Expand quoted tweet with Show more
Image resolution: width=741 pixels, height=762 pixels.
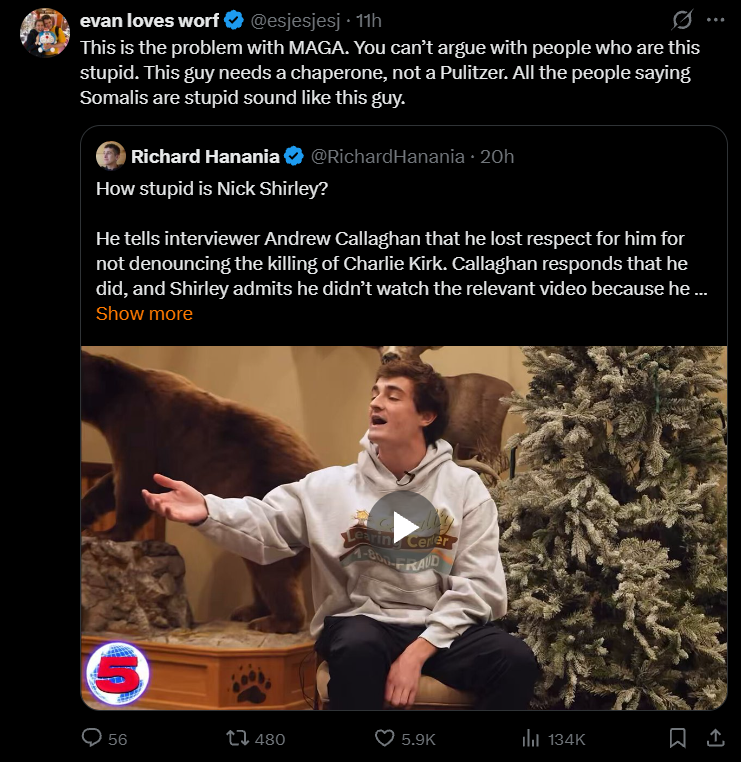tap(144, 314)
